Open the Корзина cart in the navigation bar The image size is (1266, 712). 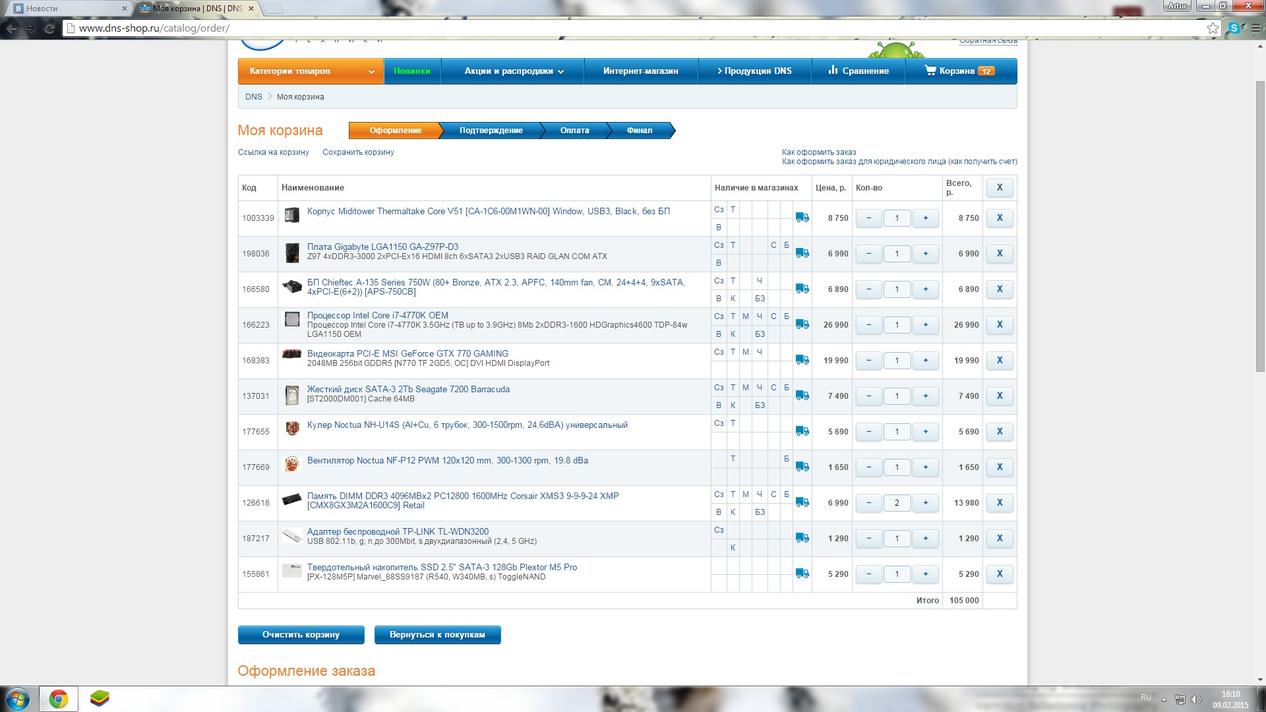click(960, 71)
